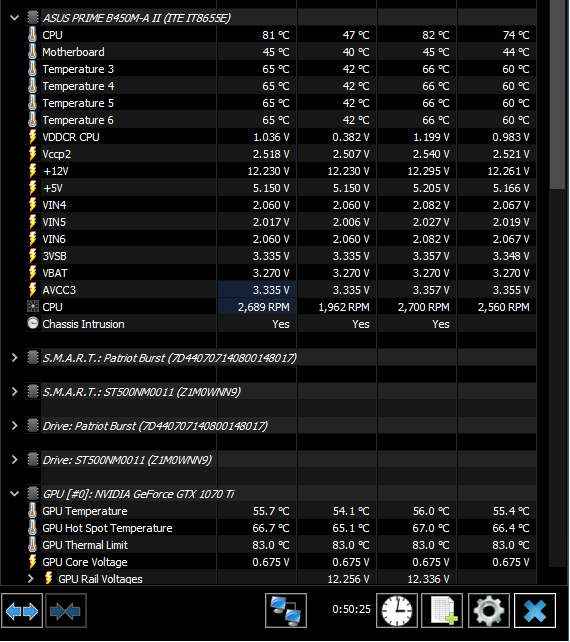Click the ASUS PRIME B450M-A II chip icon
This screenshot has height=642, width=570.
33,18
